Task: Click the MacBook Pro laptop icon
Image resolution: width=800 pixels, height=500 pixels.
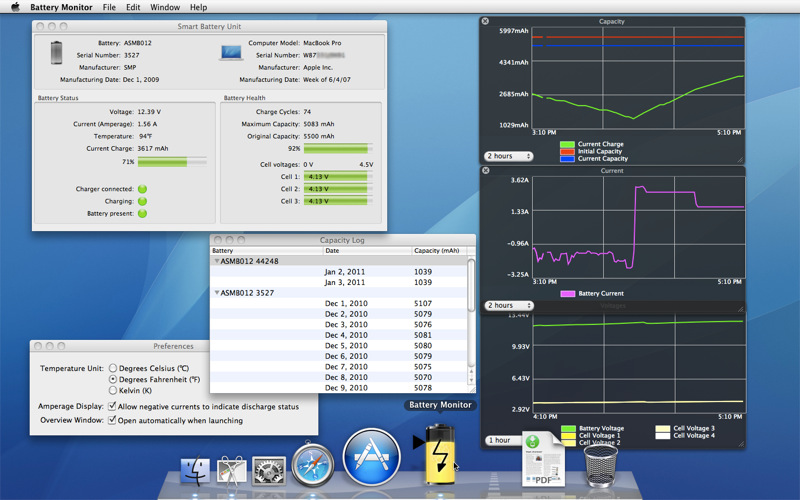Action: point(231,53)
